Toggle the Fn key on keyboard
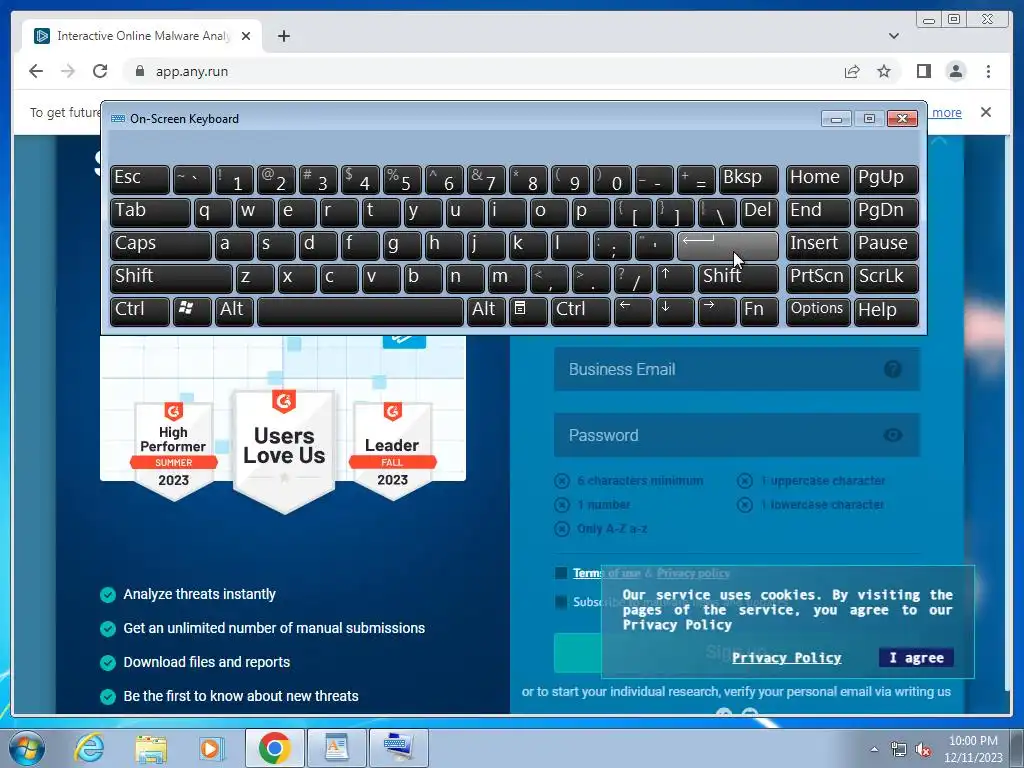 coord(759,310)
